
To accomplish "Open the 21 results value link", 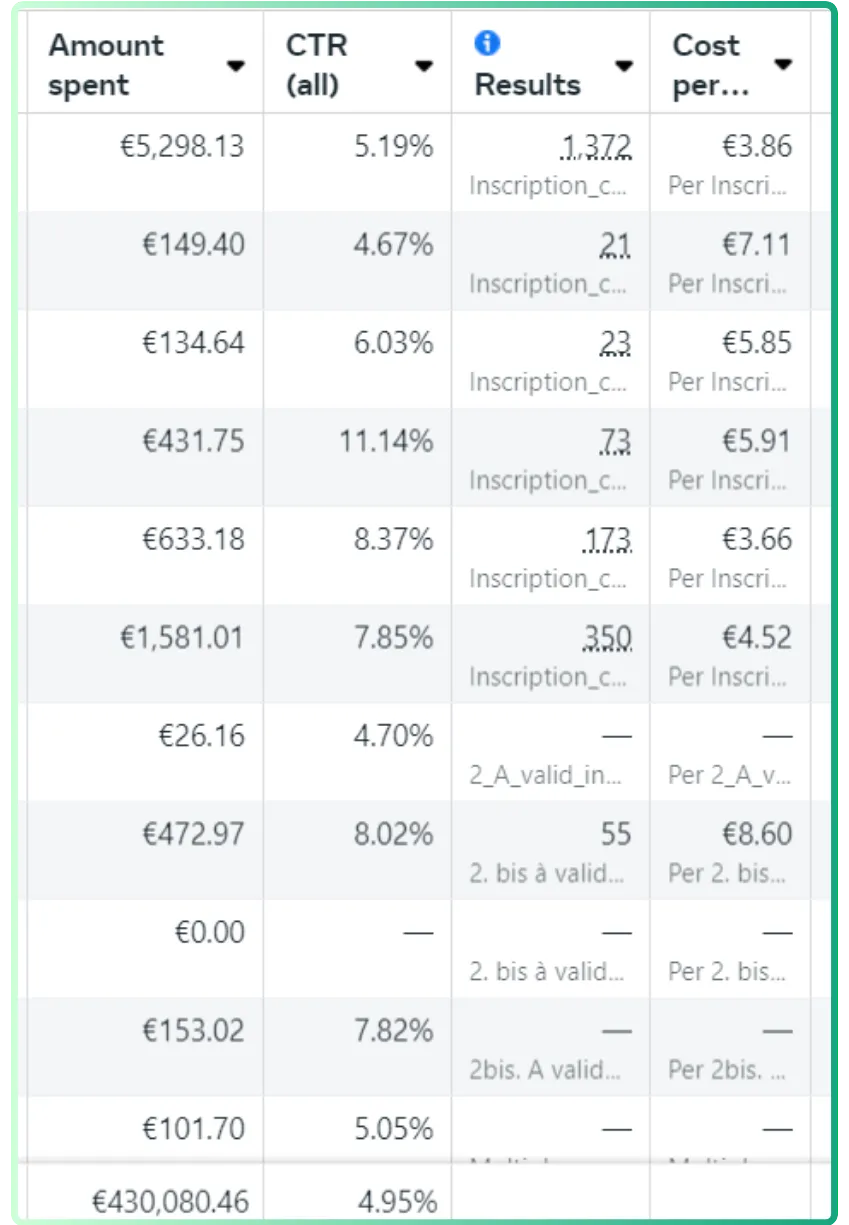I will pos(616,245).
